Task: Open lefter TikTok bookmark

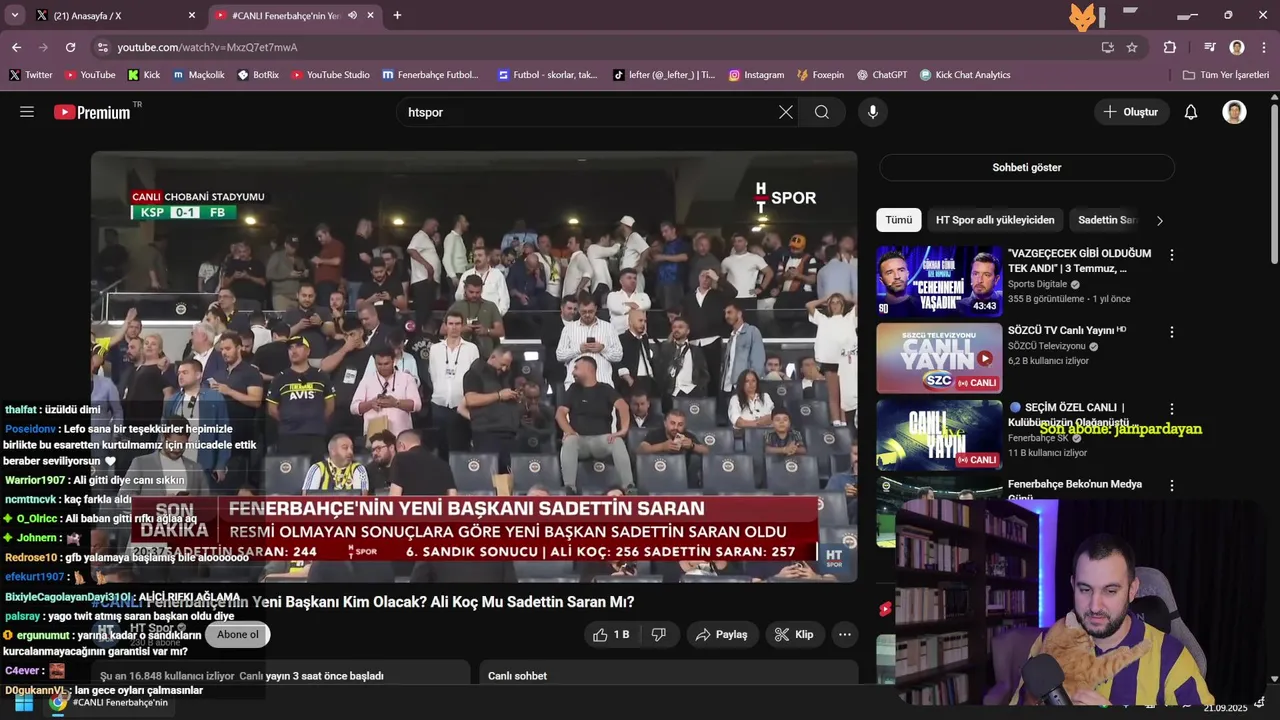Action: pyautogui.click(x=663, y=75)
